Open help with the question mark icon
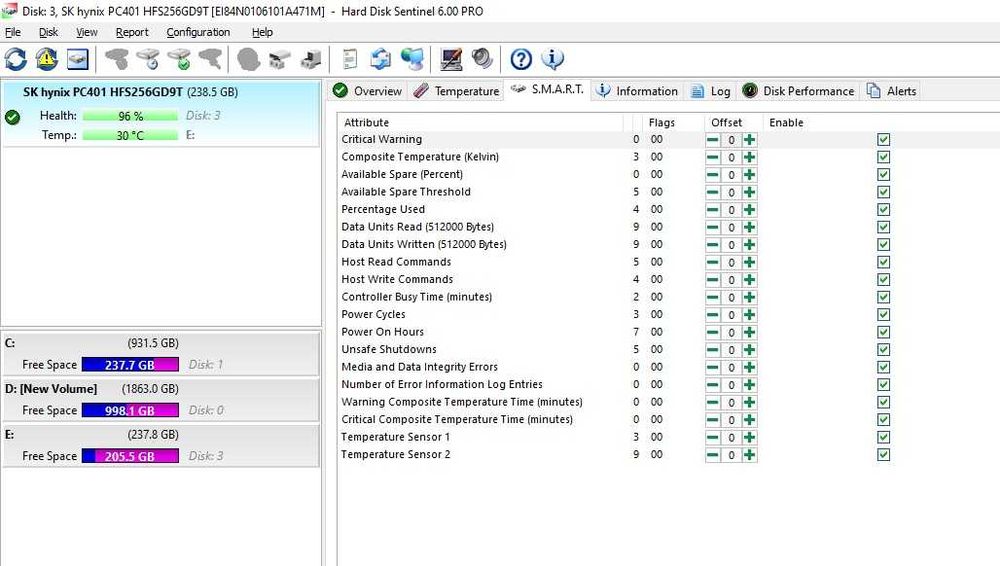The width and height of the screenshot is (1000, 566). point(521,59)
